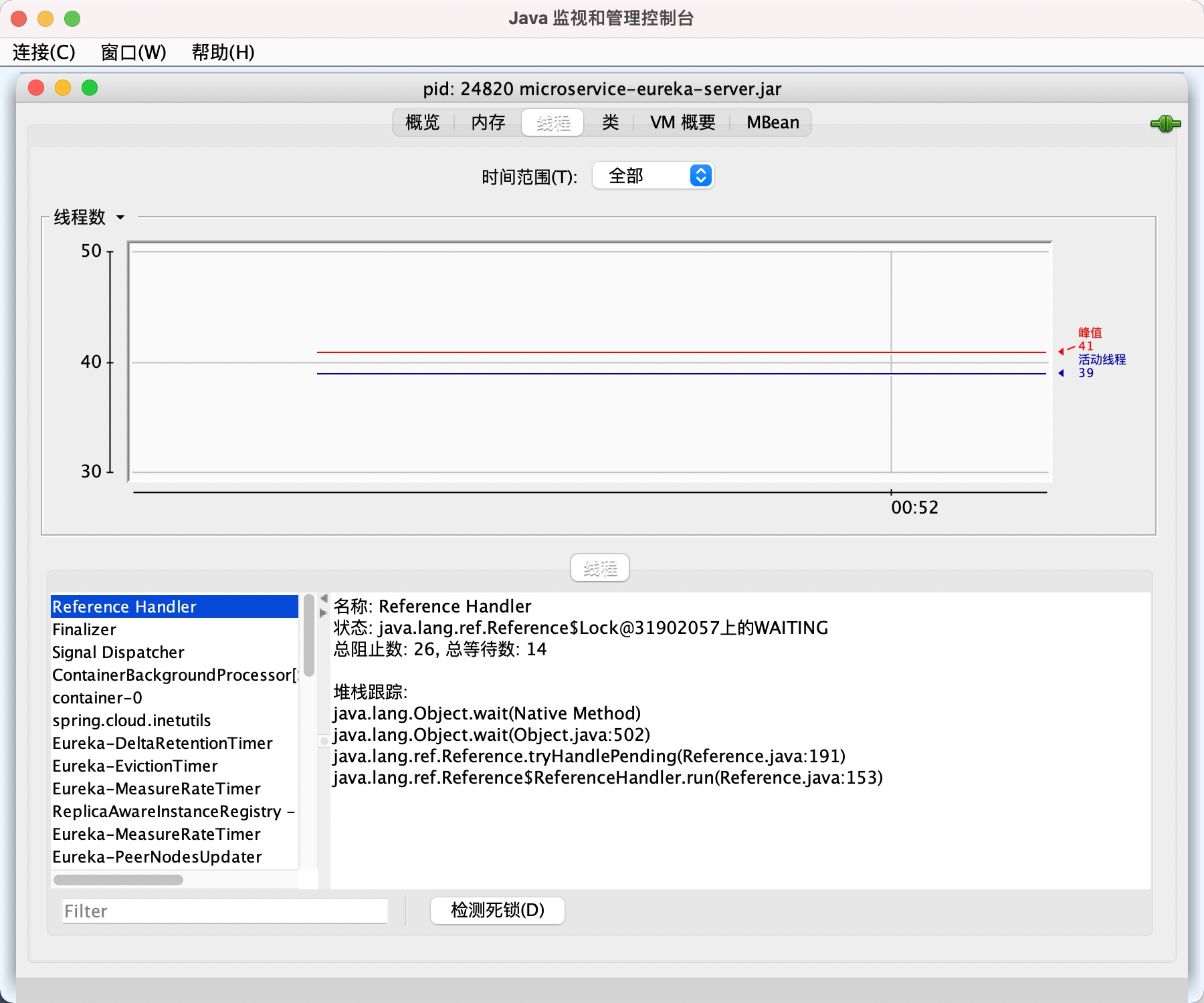The width and height of the screenshot is (1204, 1003).
Task: Click the stack trace line Object.java:502
Action: pyautogui.click(x=492, y=735)
